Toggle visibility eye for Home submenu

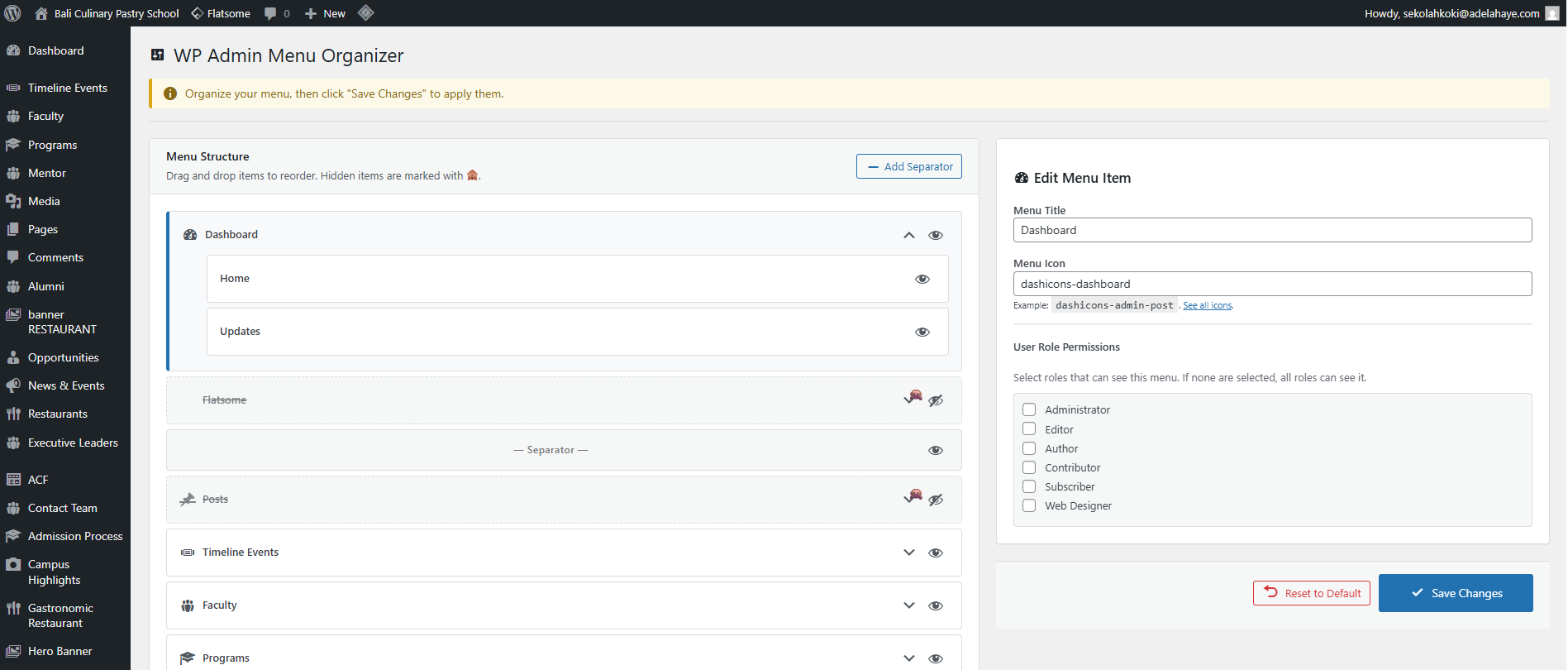pyautogui.click(x=922, y=279)
